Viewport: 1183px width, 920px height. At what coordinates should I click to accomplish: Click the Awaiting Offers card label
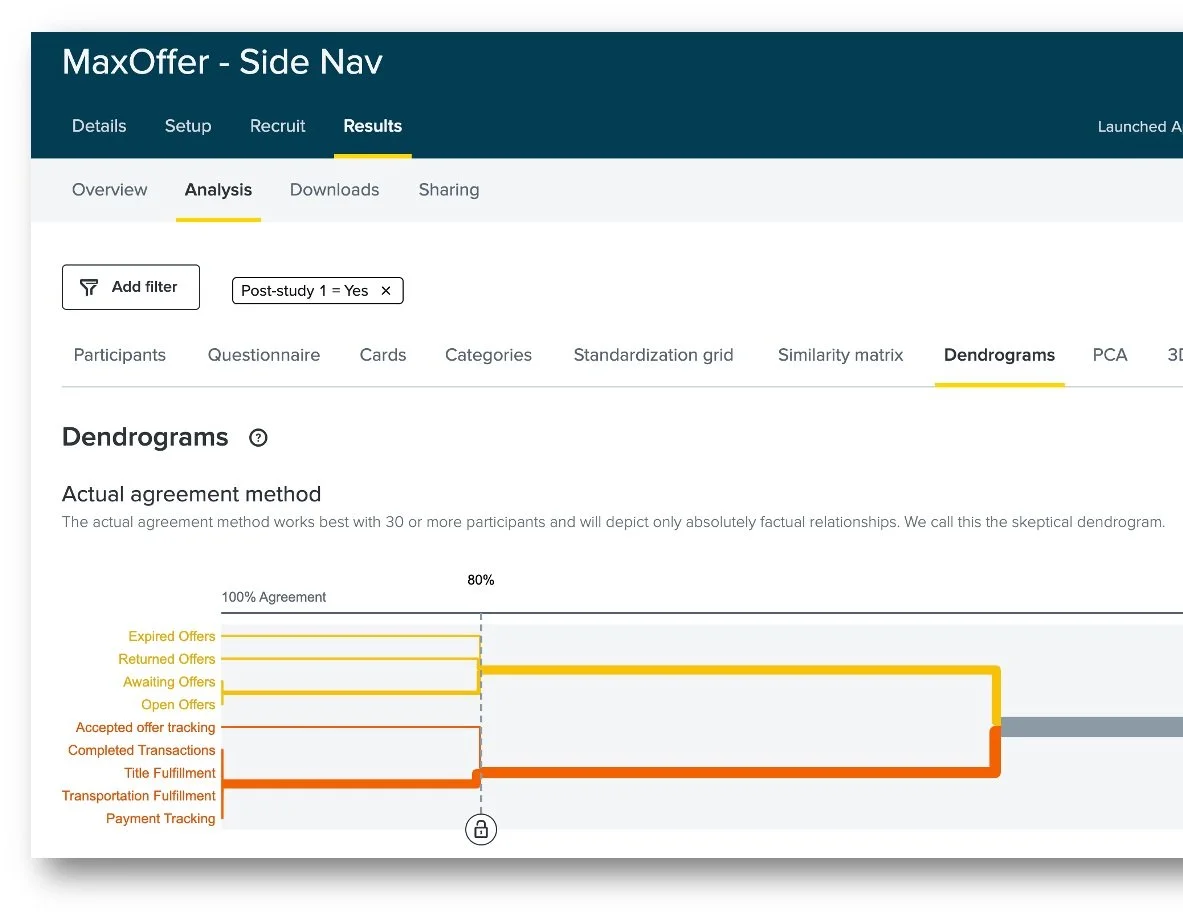169,682
